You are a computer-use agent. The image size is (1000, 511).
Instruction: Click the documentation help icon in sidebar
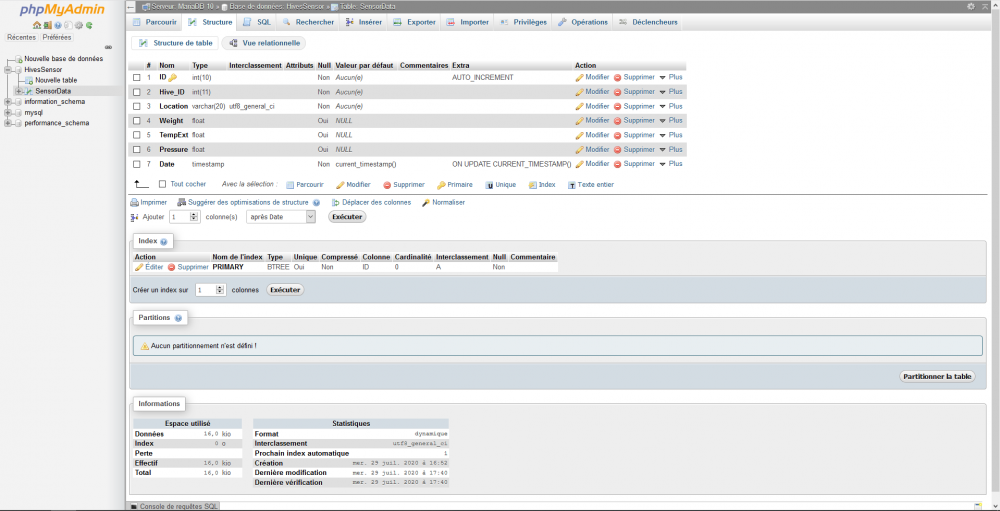(57, 25)
